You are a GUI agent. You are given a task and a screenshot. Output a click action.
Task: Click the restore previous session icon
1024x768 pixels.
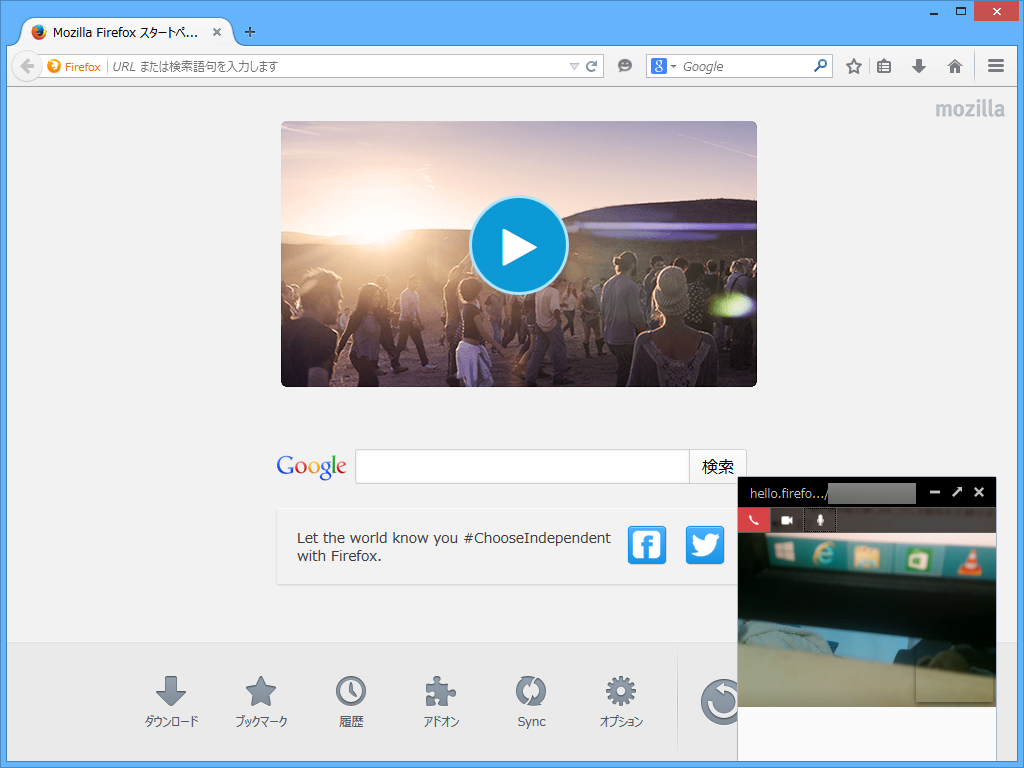click(720, 702)
